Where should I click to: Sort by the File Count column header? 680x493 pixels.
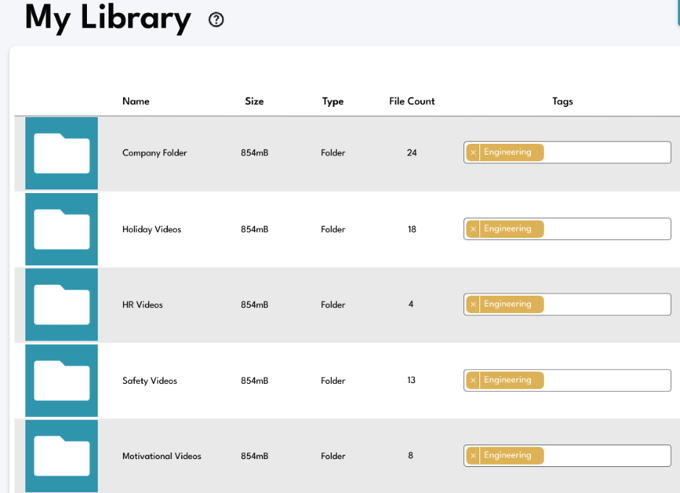(411, 101)
